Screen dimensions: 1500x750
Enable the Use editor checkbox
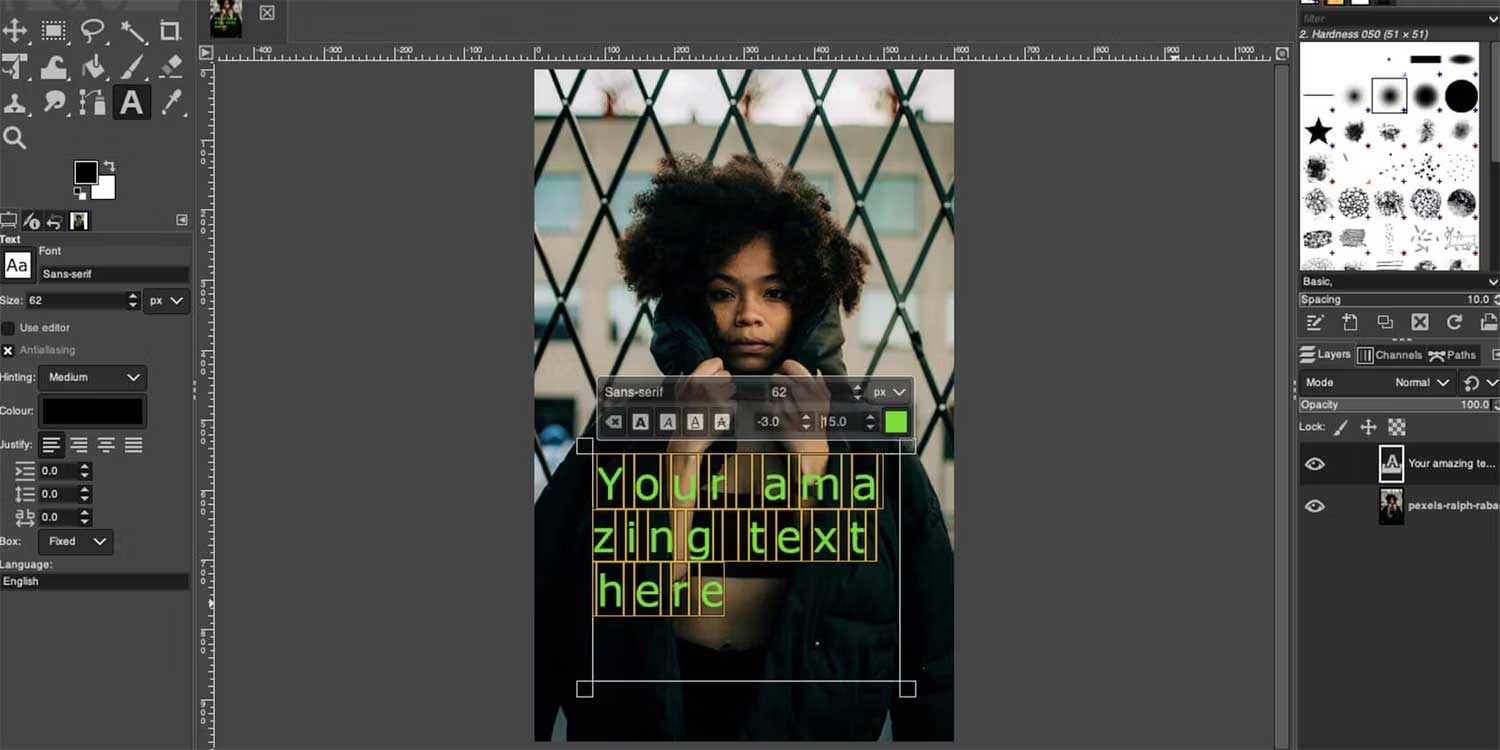click(8, 328)
